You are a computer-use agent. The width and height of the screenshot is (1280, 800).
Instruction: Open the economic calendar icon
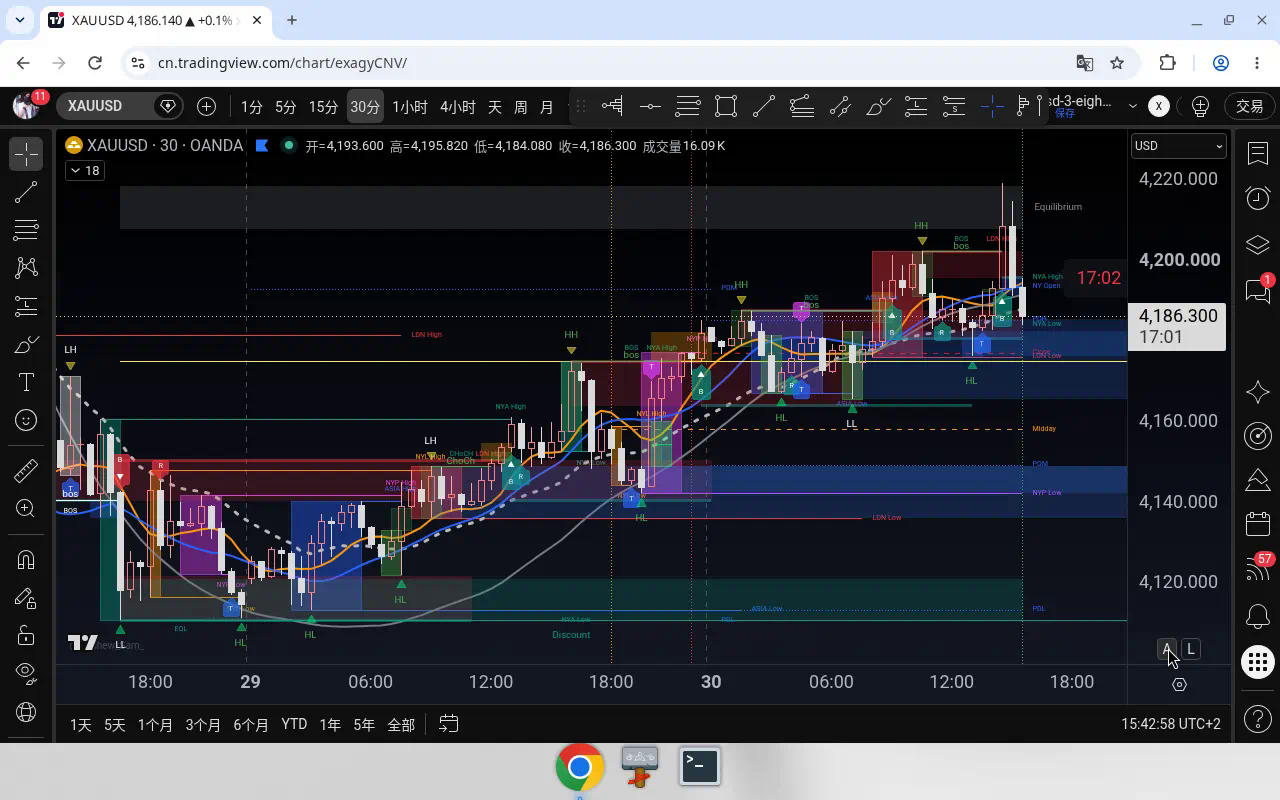(x=1258, y=523)
